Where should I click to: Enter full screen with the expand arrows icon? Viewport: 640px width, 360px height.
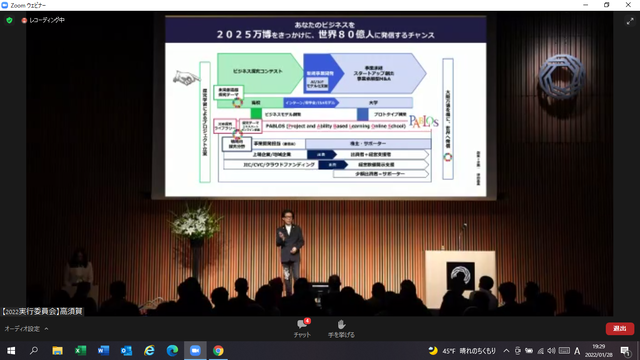pyautogui.click(x=630, y=22)
